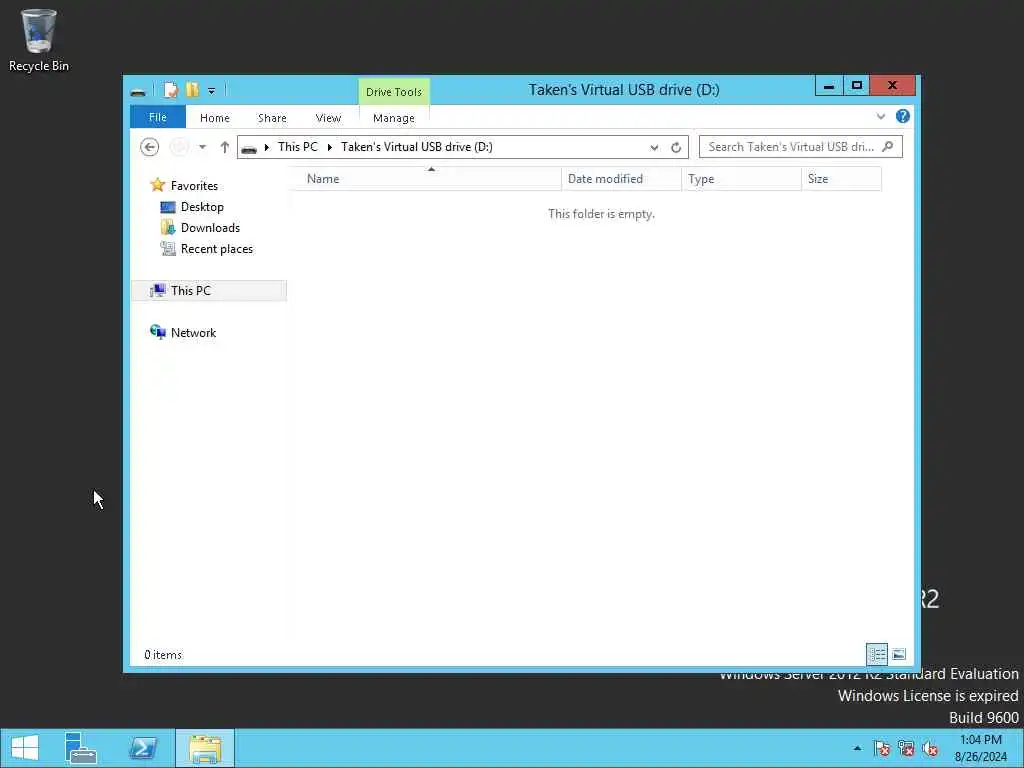The width and height of the screenshot is (1024, 768).
Task: Expand the arrow before This PC in address bar
Action: tap(266, 148)
